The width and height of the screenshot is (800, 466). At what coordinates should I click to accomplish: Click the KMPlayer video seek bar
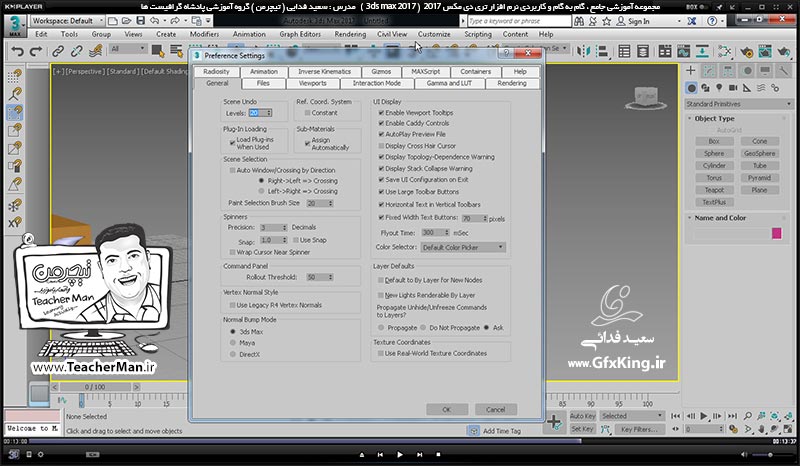pyautogui.click(x=400, y=441)
